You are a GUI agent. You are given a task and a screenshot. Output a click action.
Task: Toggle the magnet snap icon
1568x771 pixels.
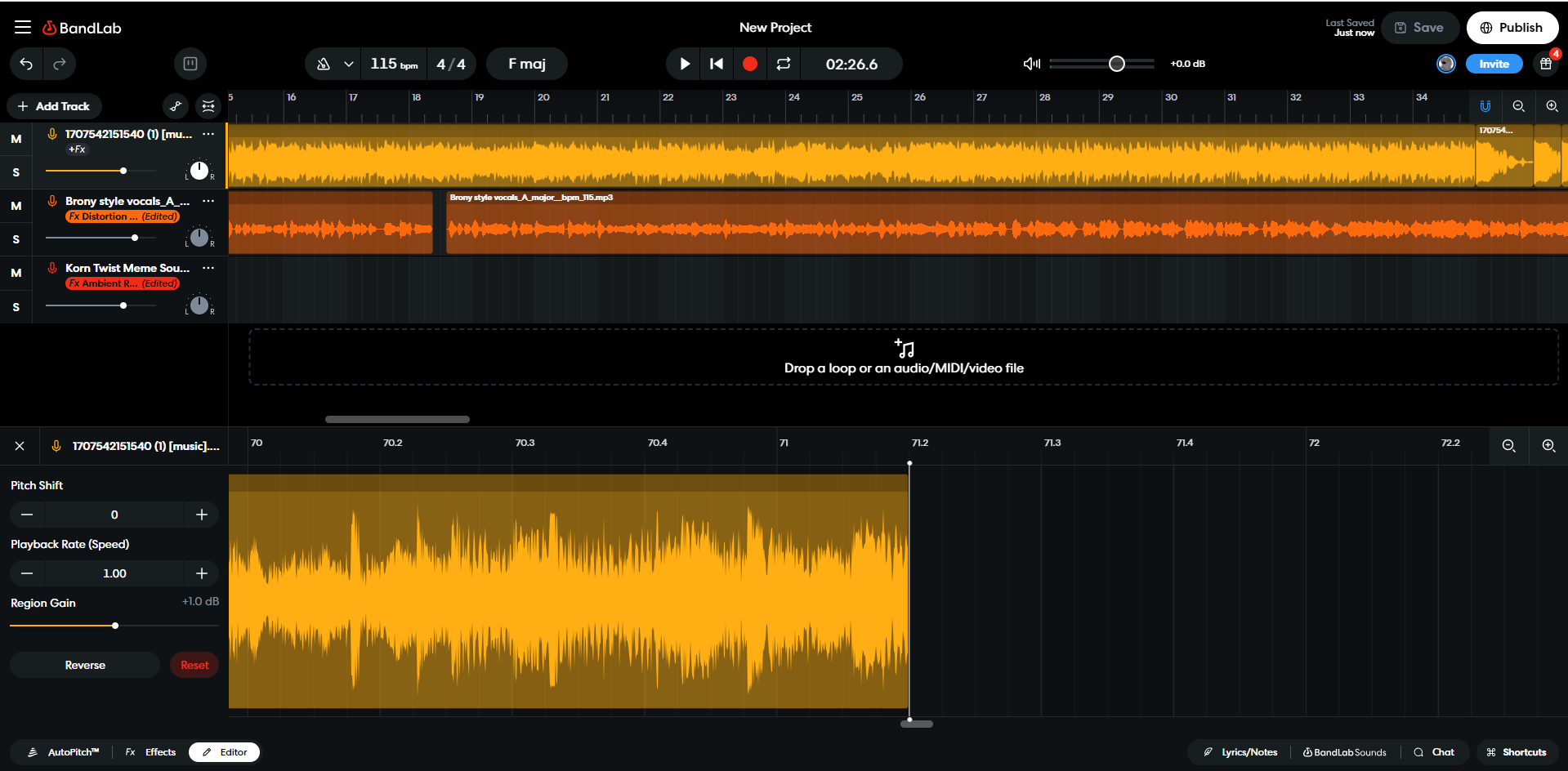point(1485,106)
